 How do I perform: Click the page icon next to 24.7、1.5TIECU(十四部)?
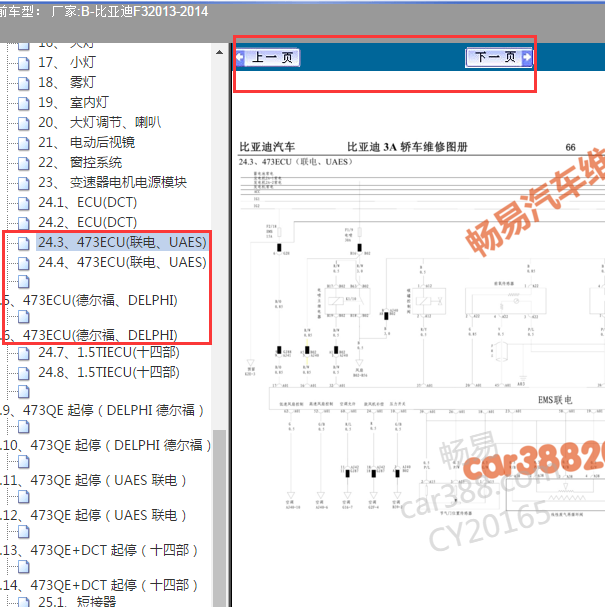click(24, 353)
